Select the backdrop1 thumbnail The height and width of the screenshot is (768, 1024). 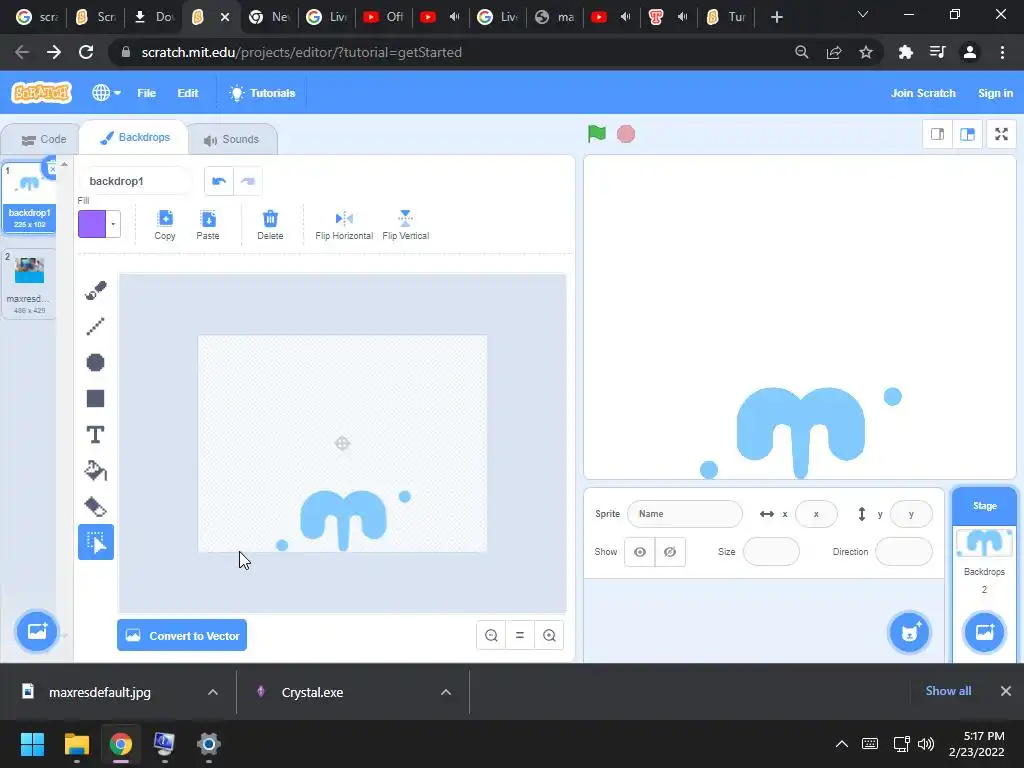point(29,198)
